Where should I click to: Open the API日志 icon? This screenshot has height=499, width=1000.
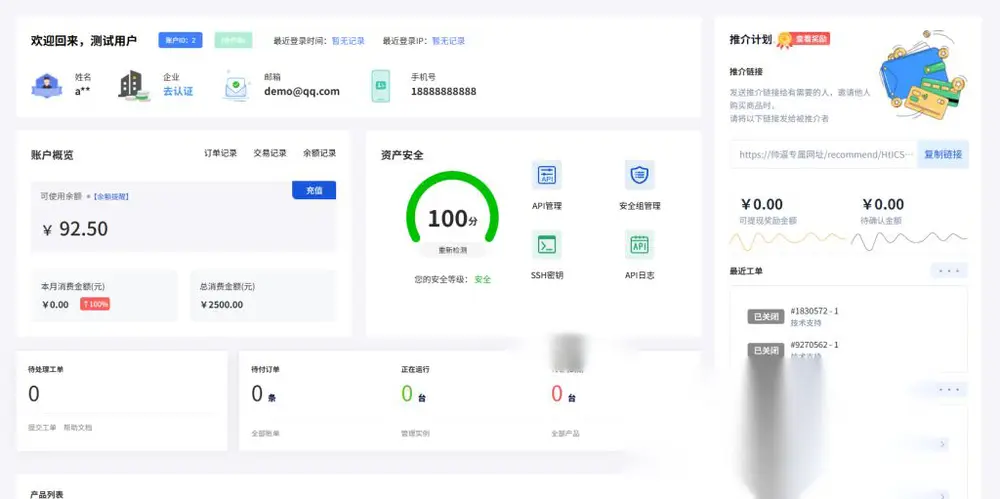[639, 244]
